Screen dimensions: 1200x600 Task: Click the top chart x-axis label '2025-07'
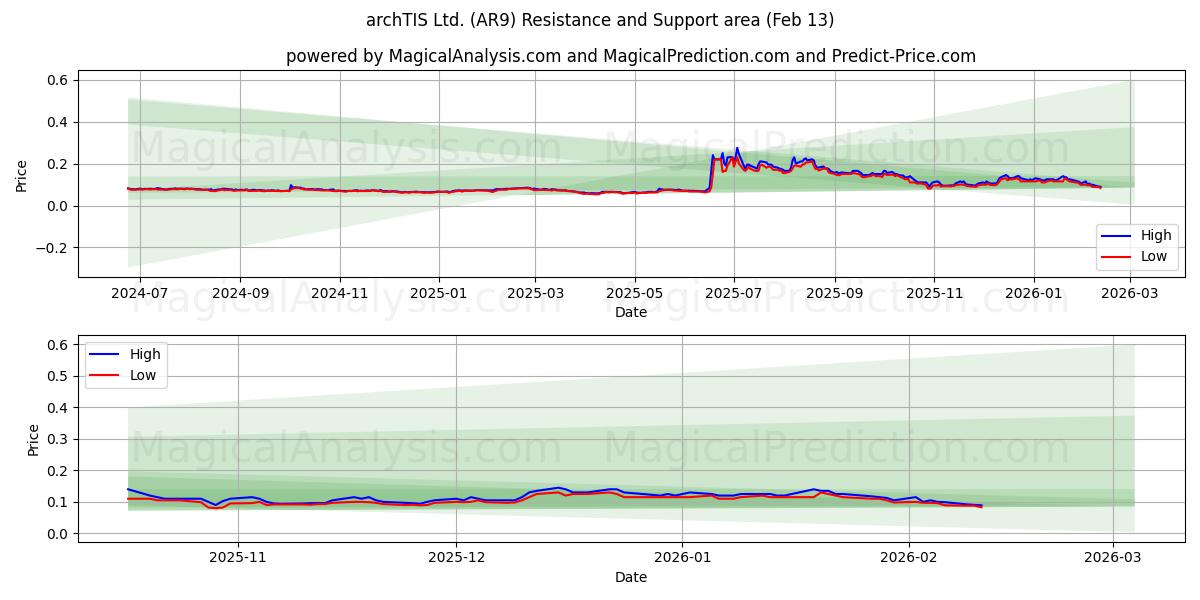tap(734, 293)
